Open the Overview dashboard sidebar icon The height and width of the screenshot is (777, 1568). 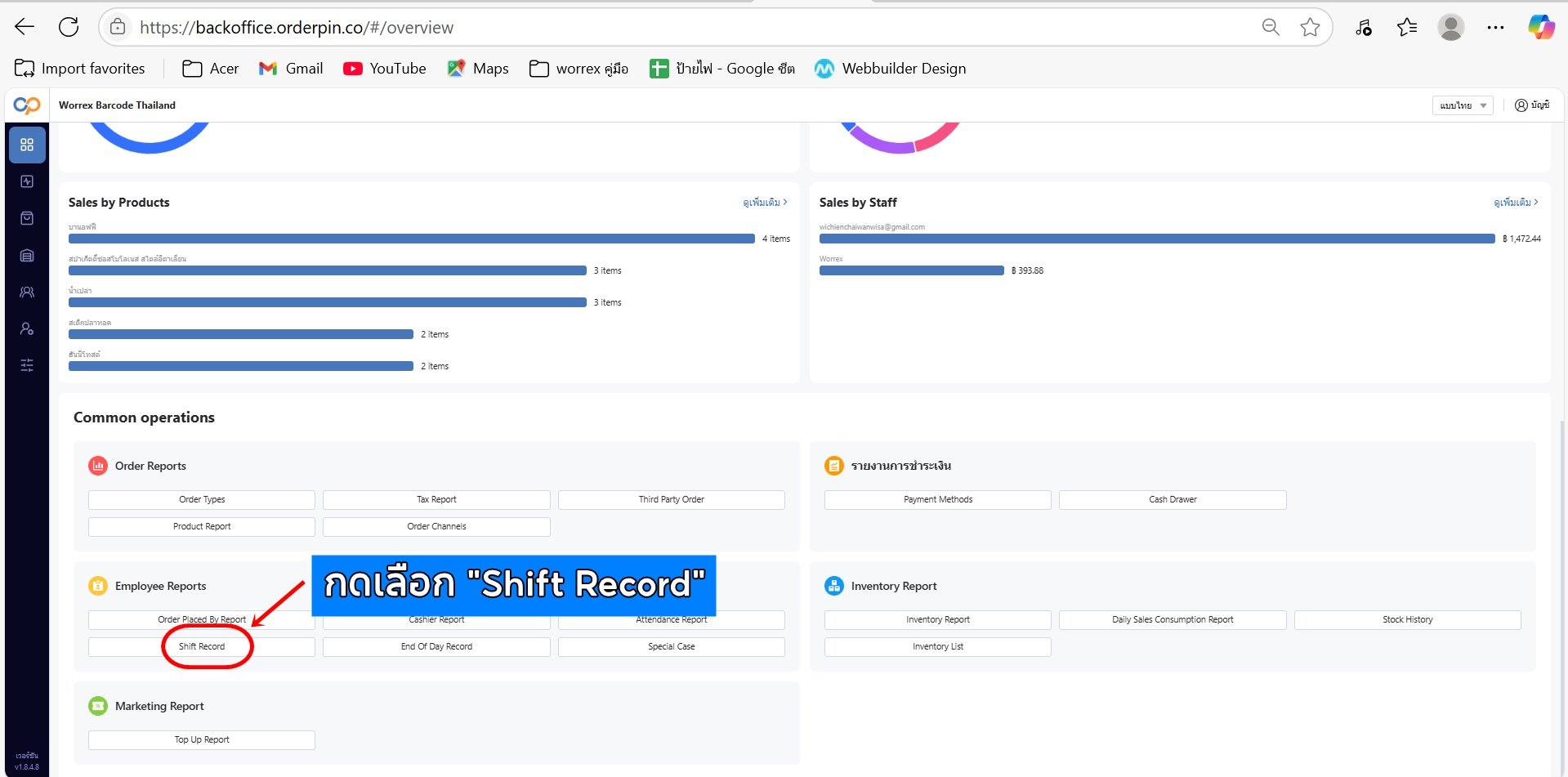pyautogui.click(x=27, y=145)
